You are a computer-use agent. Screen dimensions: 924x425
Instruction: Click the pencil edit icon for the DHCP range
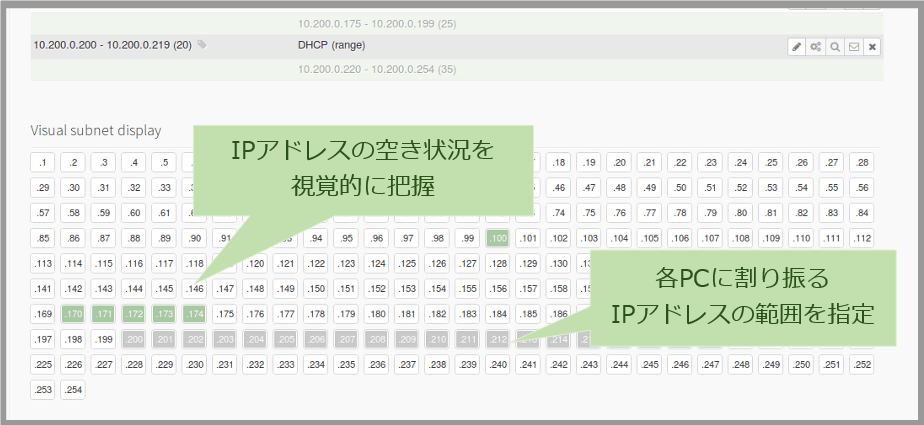(x=797, y=46)
